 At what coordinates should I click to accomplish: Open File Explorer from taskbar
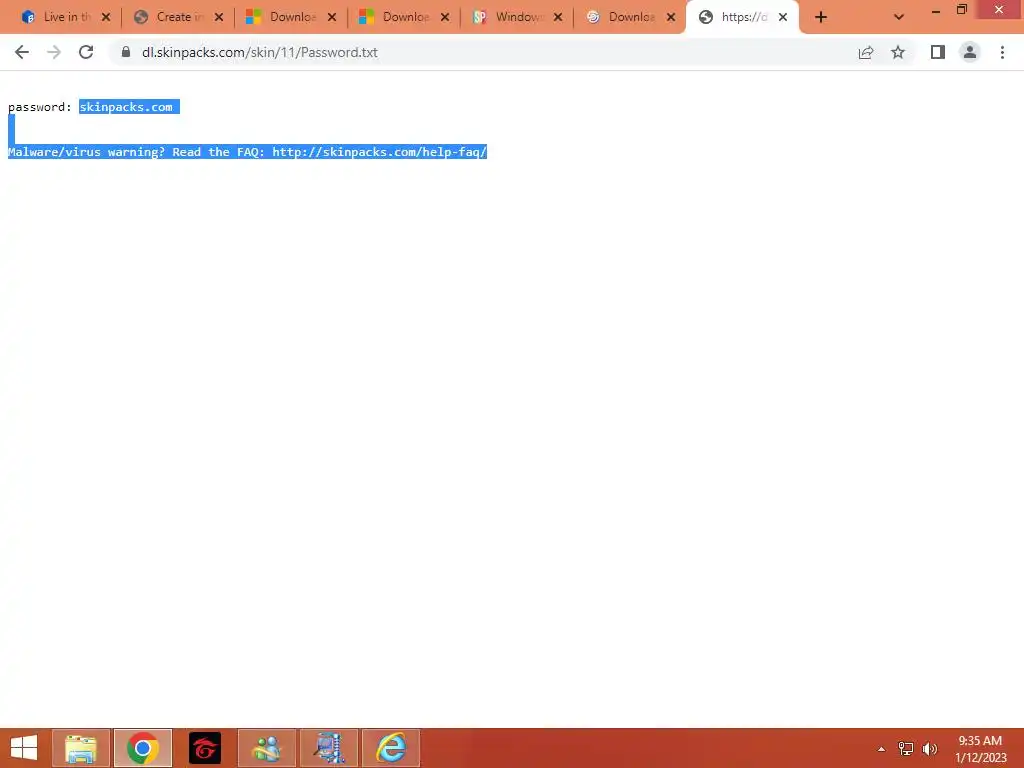click(x=81, y=748)
